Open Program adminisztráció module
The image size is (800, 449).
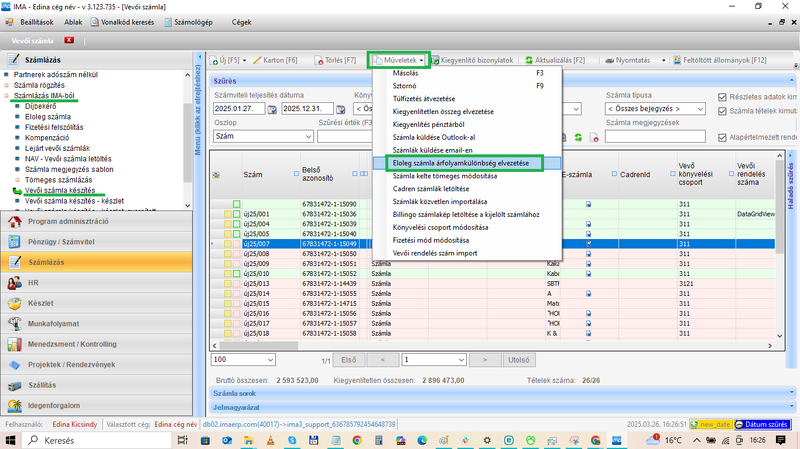[x=97, y=221]
